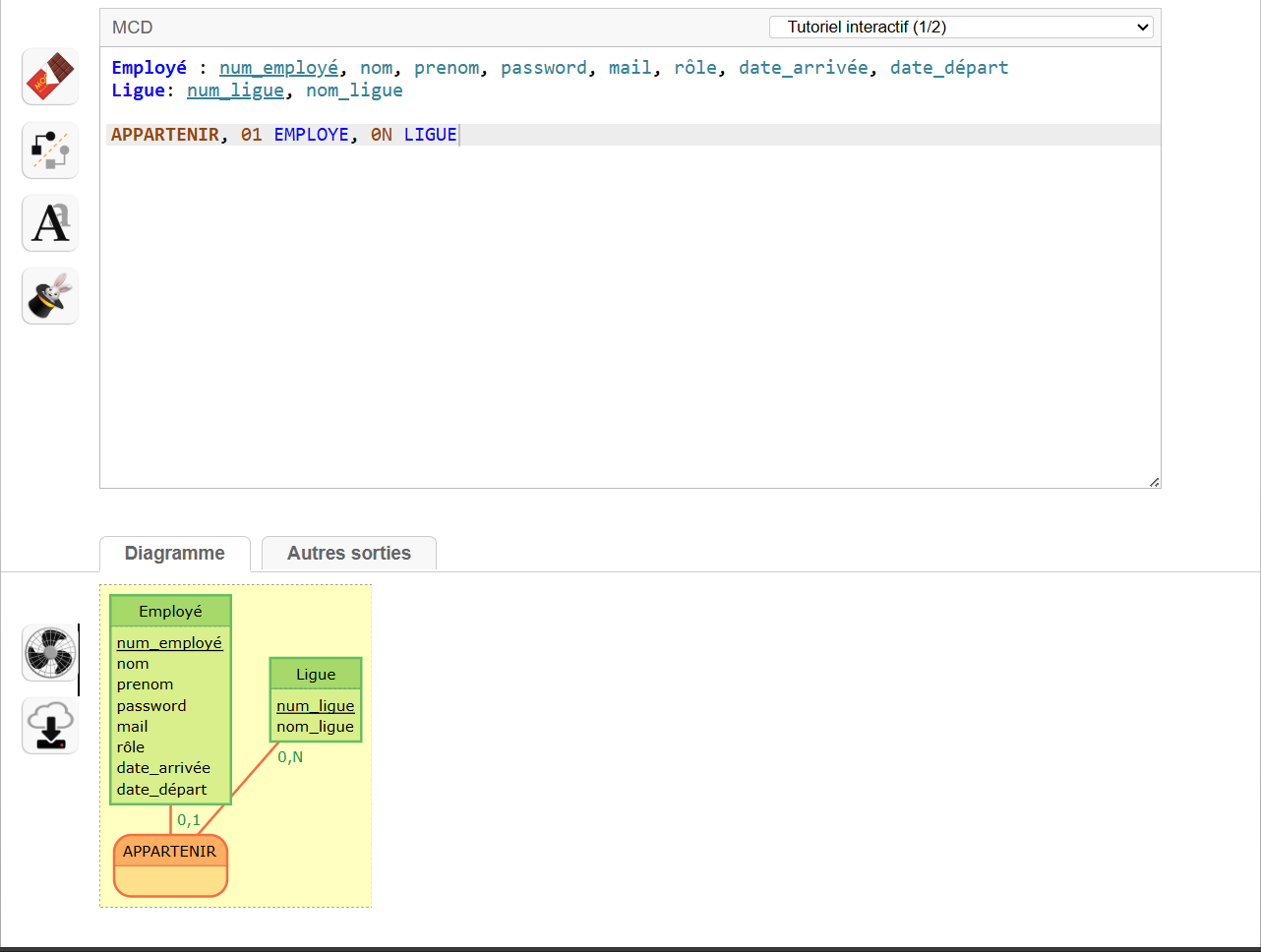Image resolution: width=1261 pixels, height=952 pixels.
Task: Click the 0,1 cardinality label
Action: (189, 820)
